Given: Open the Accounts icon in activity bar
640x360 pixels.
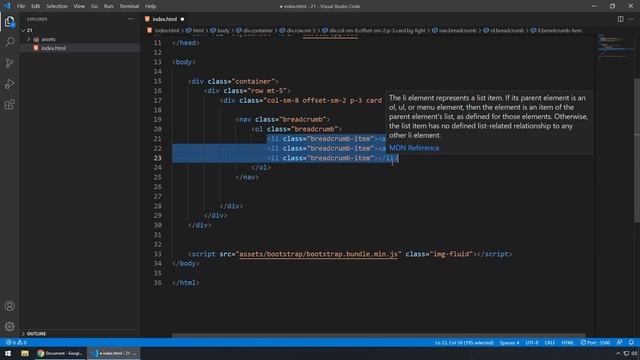Looking at the screenshot, I should (9, 306).
